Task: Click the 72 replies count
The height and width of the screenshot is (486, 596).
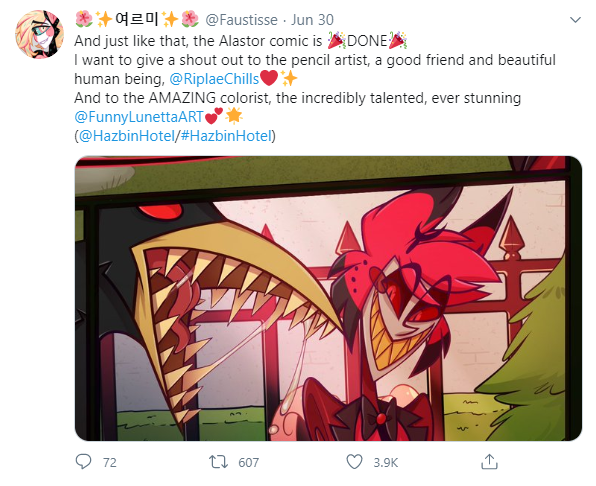Action: (110, 462)
